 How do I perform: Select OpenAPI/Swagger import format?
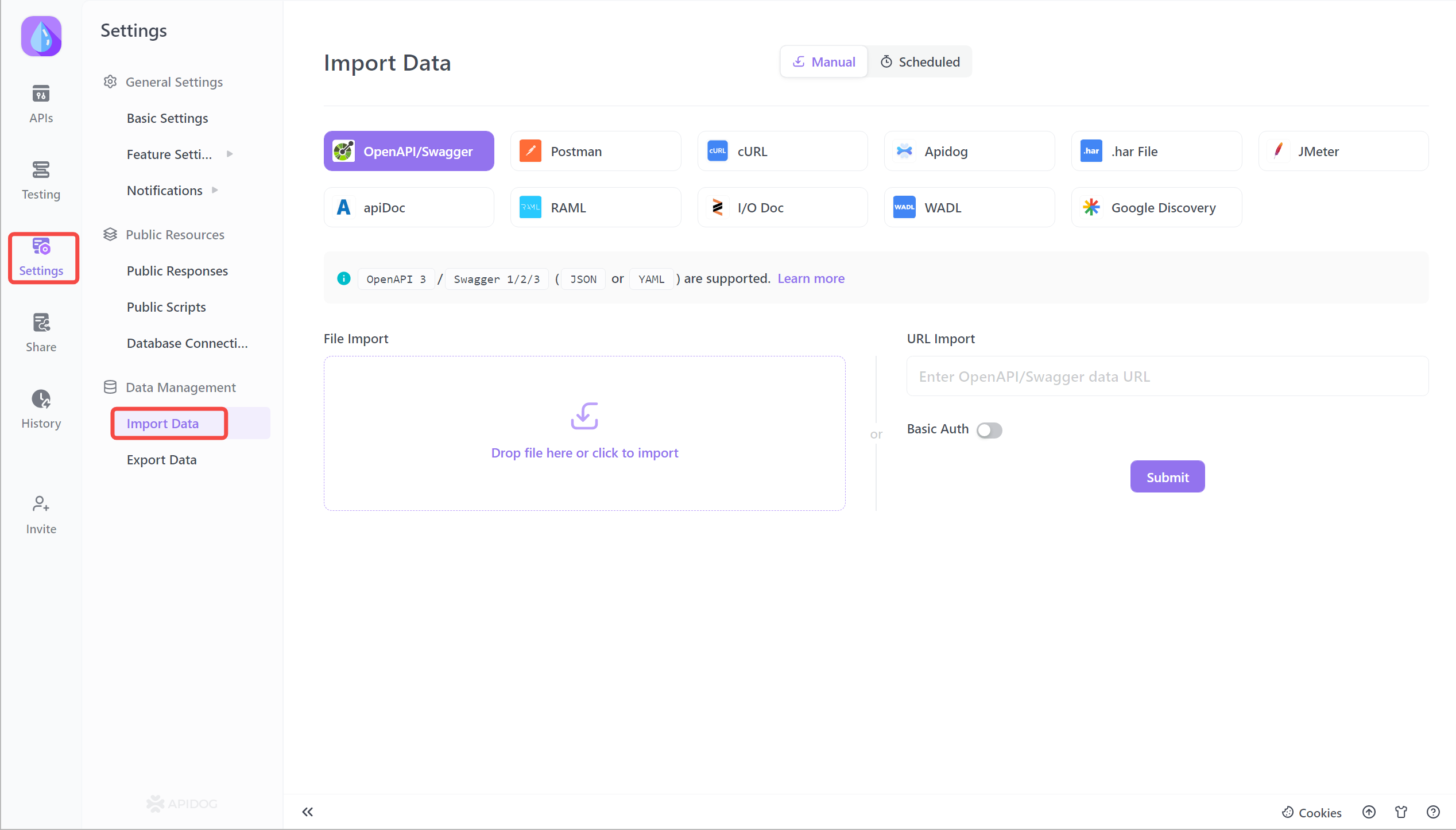(409, 151)
